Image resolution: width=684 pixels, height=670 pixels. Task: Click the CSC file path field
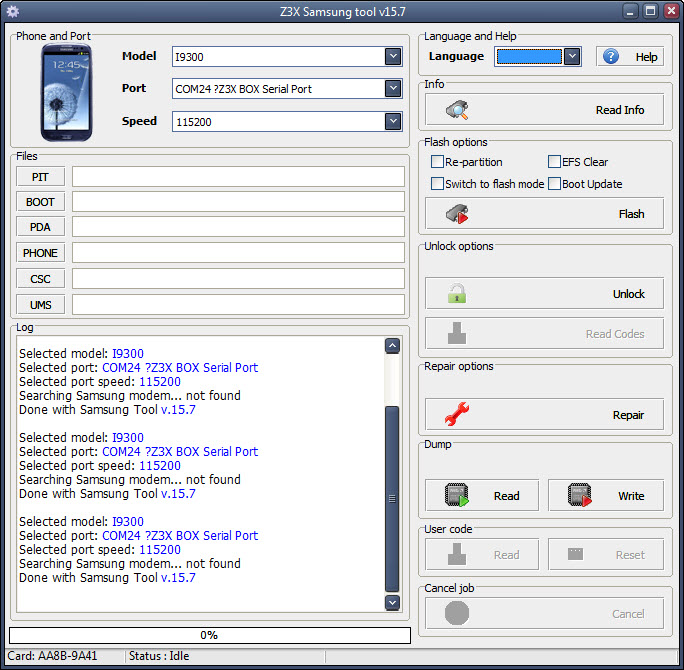coord(238,279)
